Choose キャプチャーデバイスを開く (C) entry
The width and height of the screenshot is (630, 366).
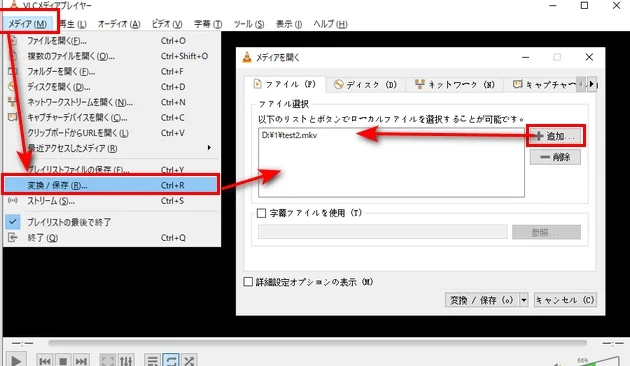coord(112,117)
